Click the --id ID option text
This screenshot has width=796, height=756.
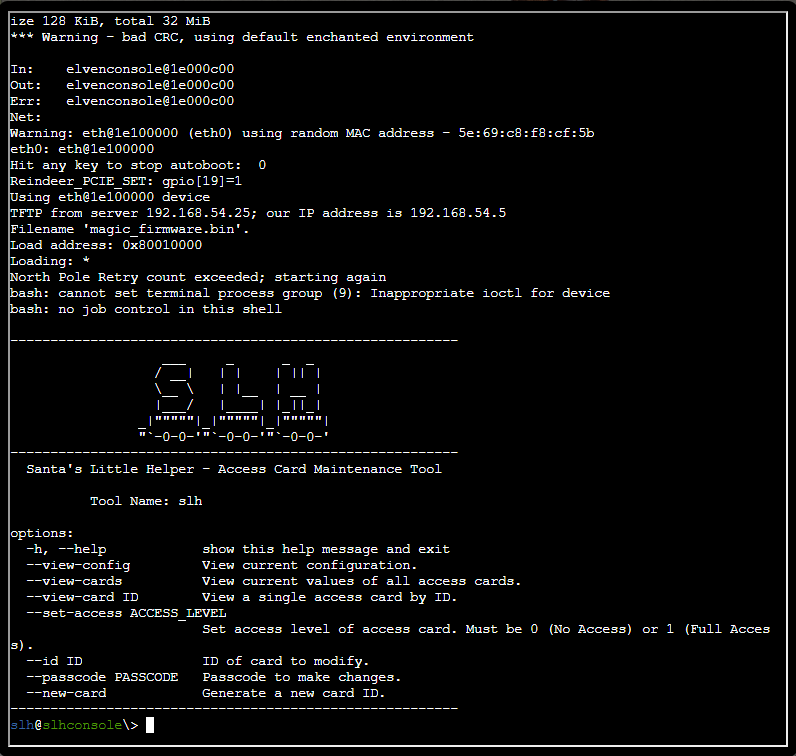54,661
